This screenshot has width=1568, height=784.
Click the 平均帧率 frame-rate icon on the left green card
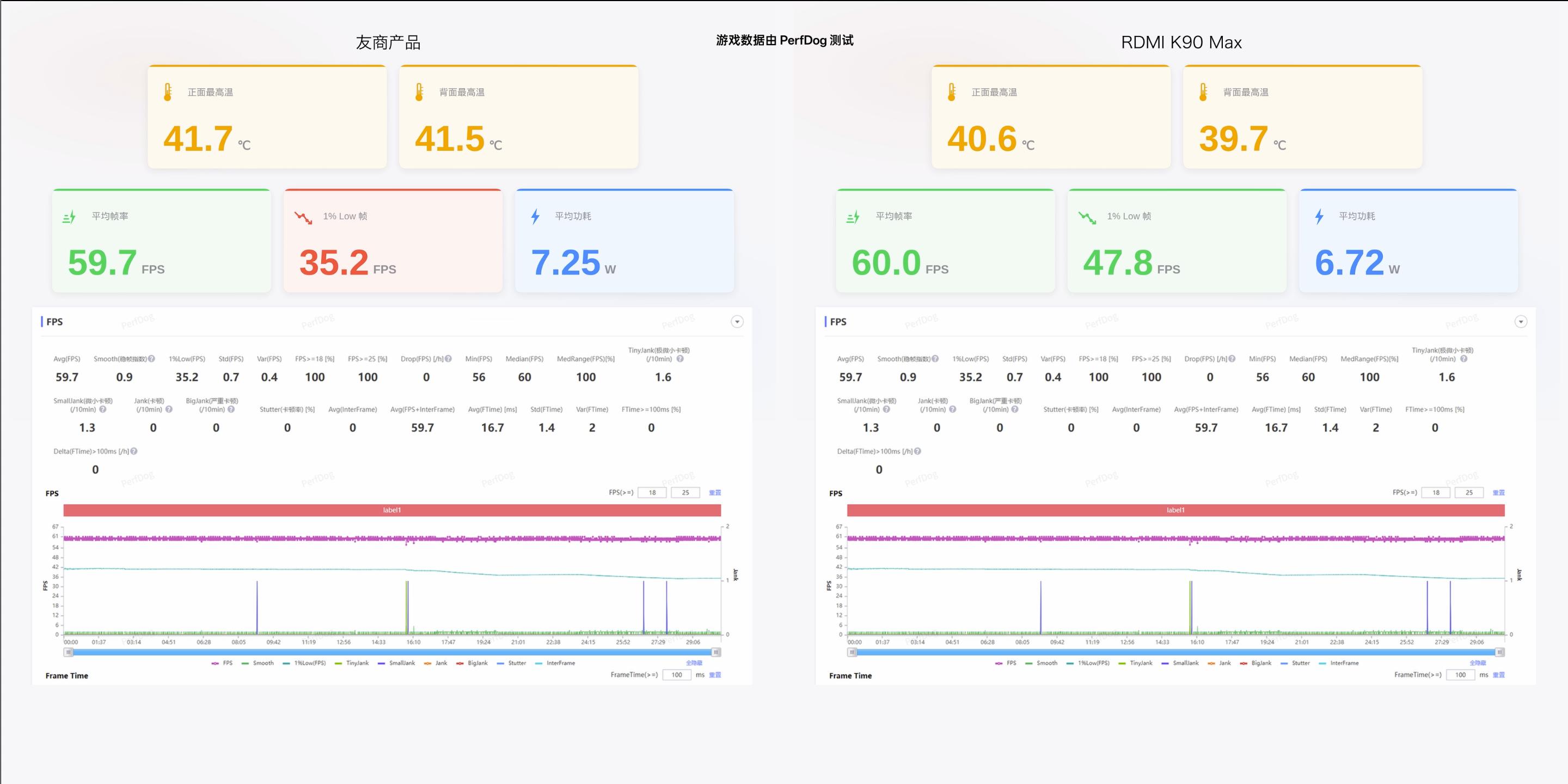pyautogui.click(x=69, y=216)
